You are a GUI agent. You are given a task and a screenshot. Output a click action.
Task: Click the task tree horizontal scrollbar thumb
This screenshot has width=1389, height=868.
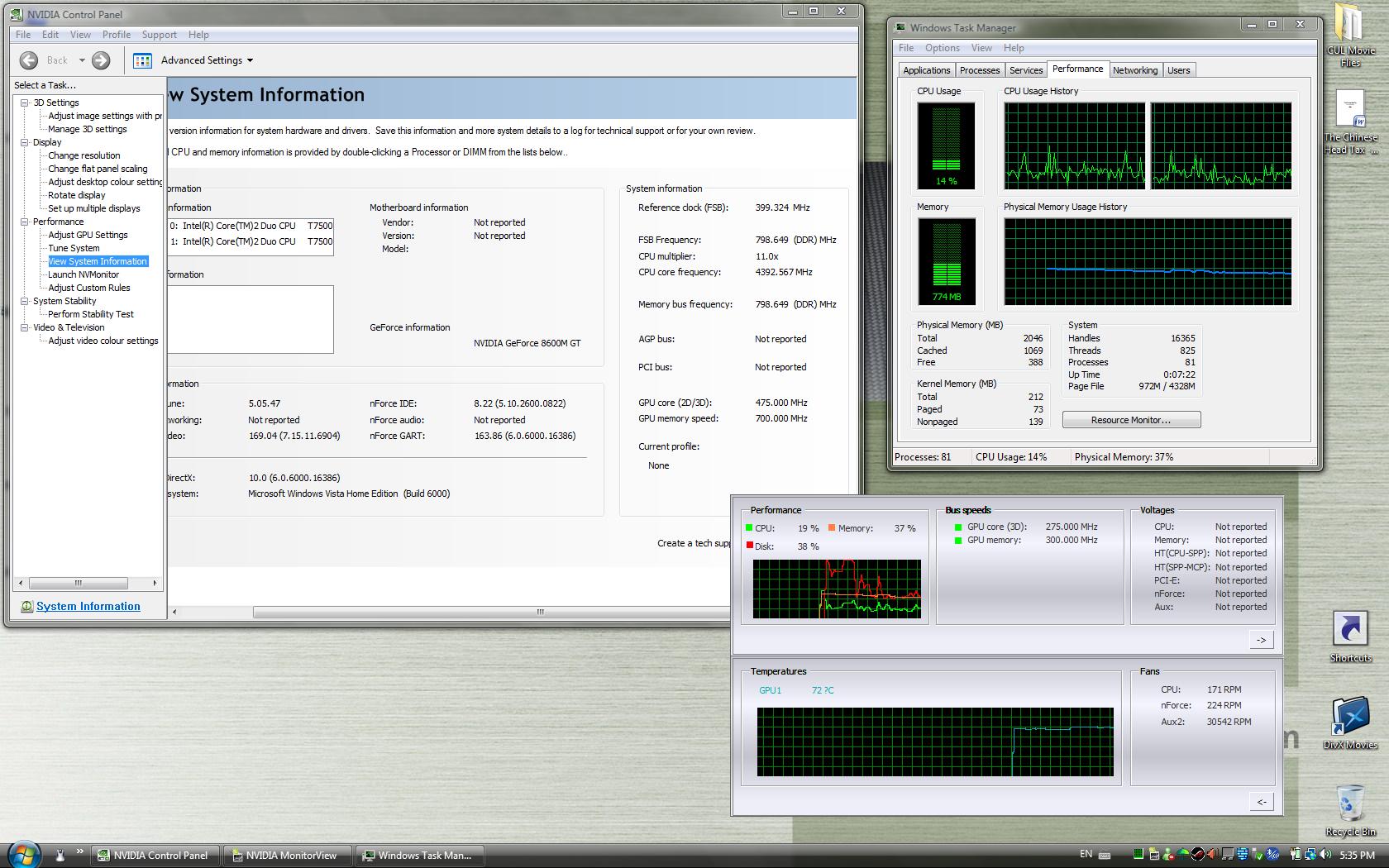click(x=79, y=583)
